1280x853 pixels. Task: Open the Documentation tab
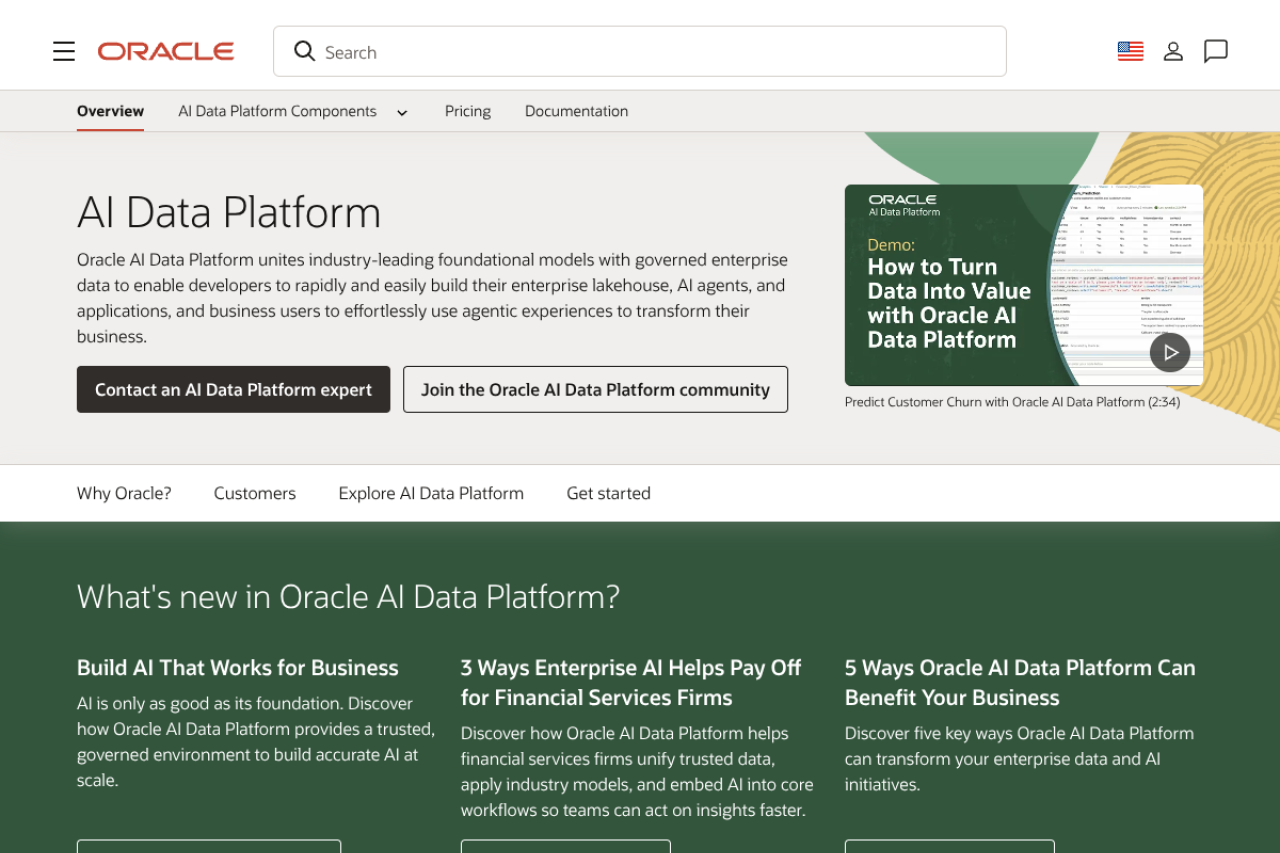coord(576,111)
